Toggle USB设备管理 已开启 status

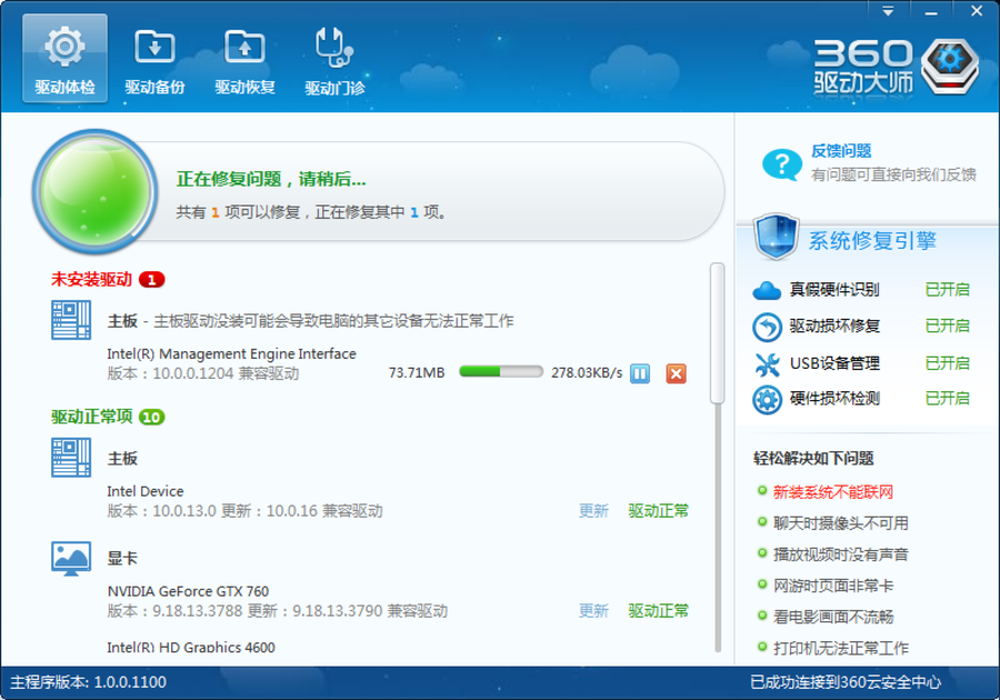[947, 363]
